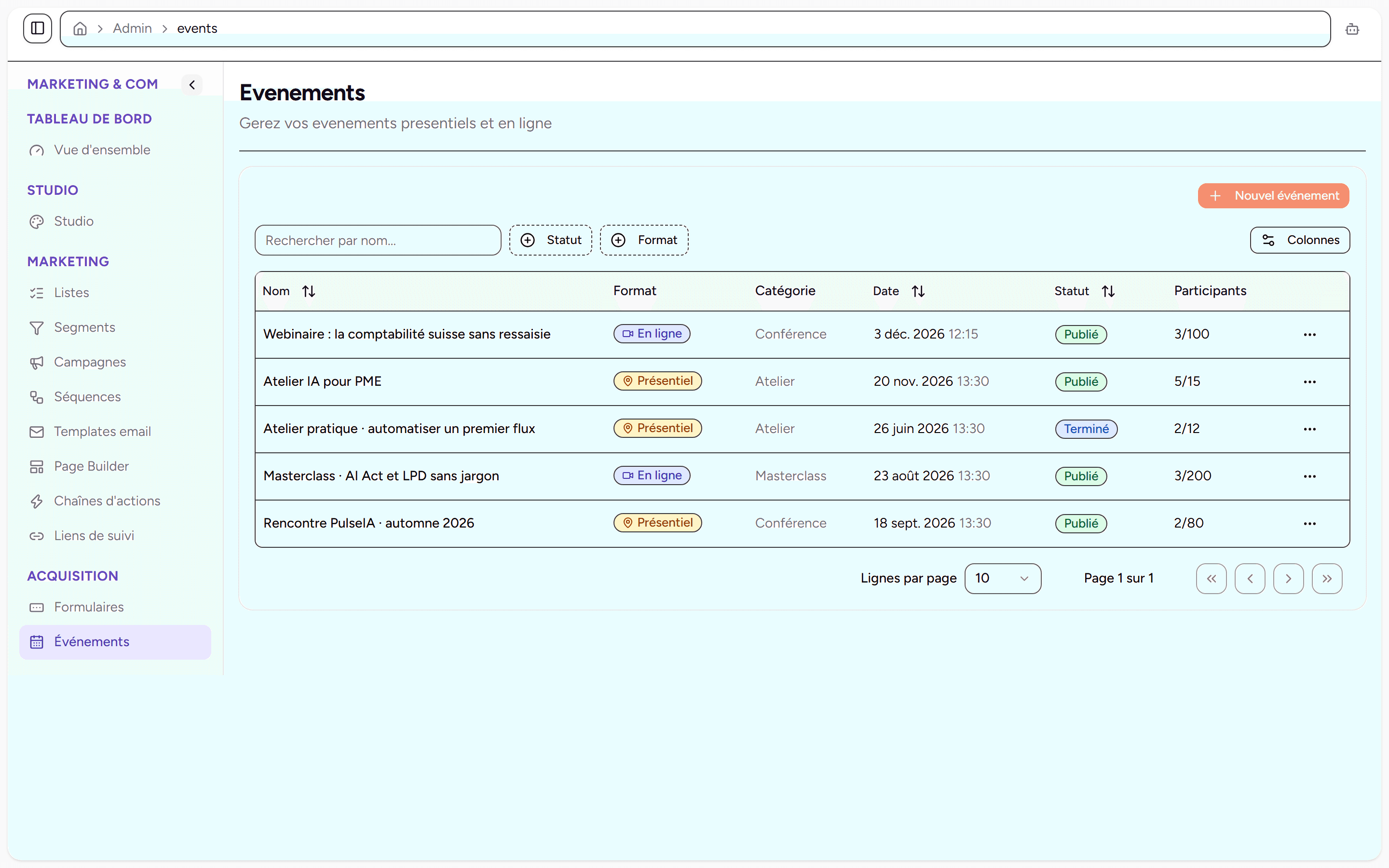
Task: Open the Lignes par page dropdown
Action: (x=1002, y=579)
